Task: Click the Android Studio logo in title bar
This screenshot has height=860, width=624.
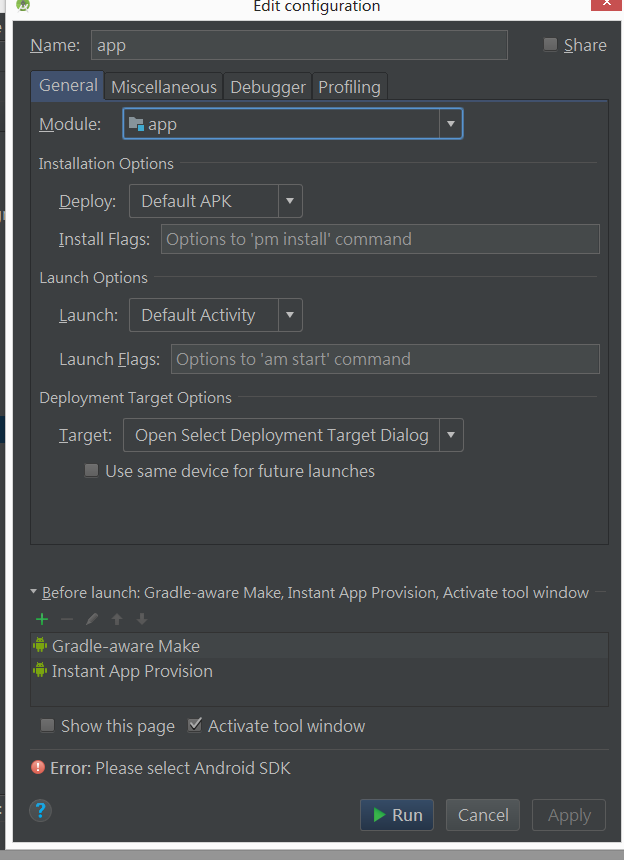Action: [x=22, y=5]
